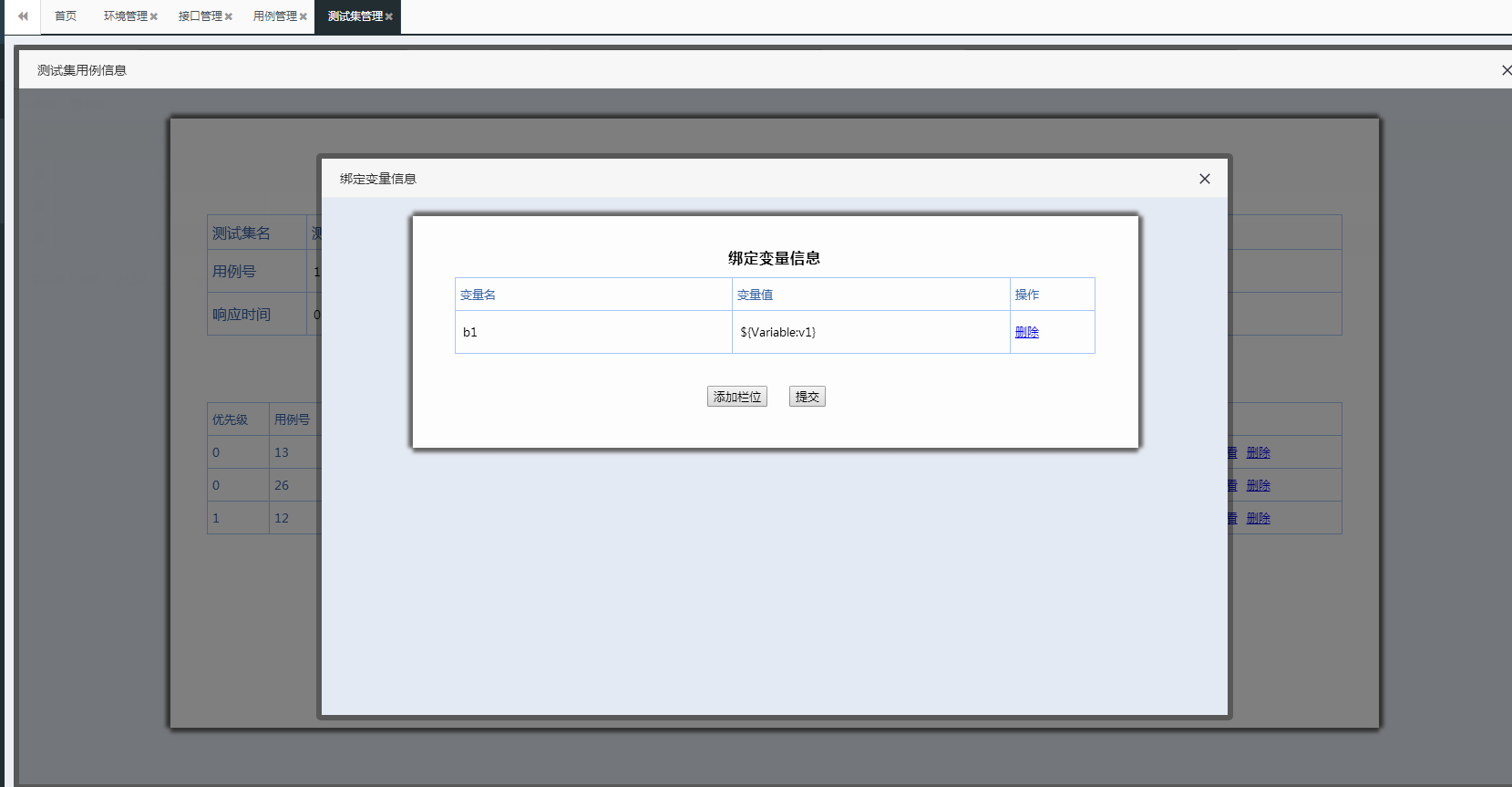Click case number 13 cell
The height and width of the screenshot is (787, 1512).
(x=294, y=452)
